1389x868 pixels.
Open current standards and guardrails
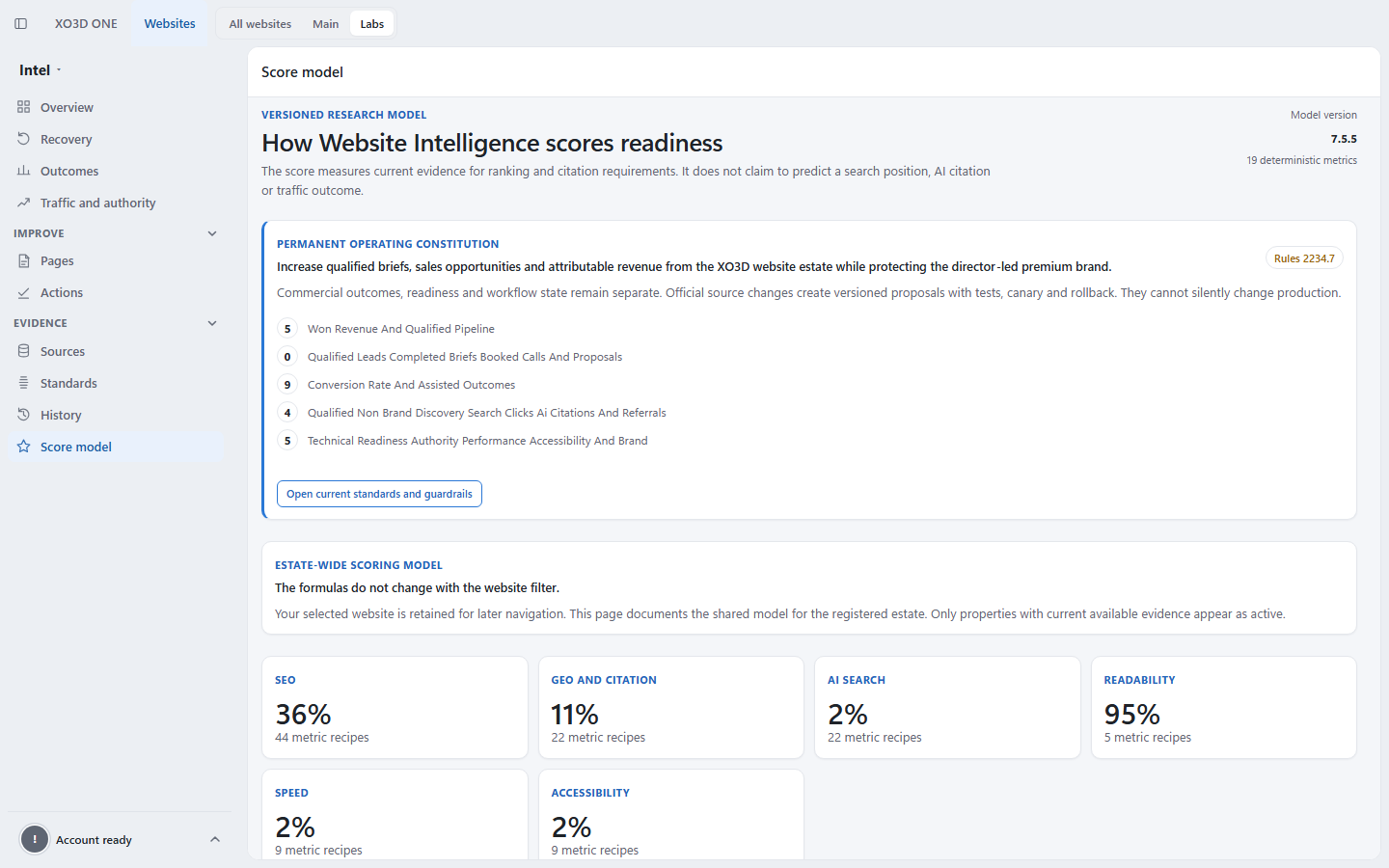[379, 494]
